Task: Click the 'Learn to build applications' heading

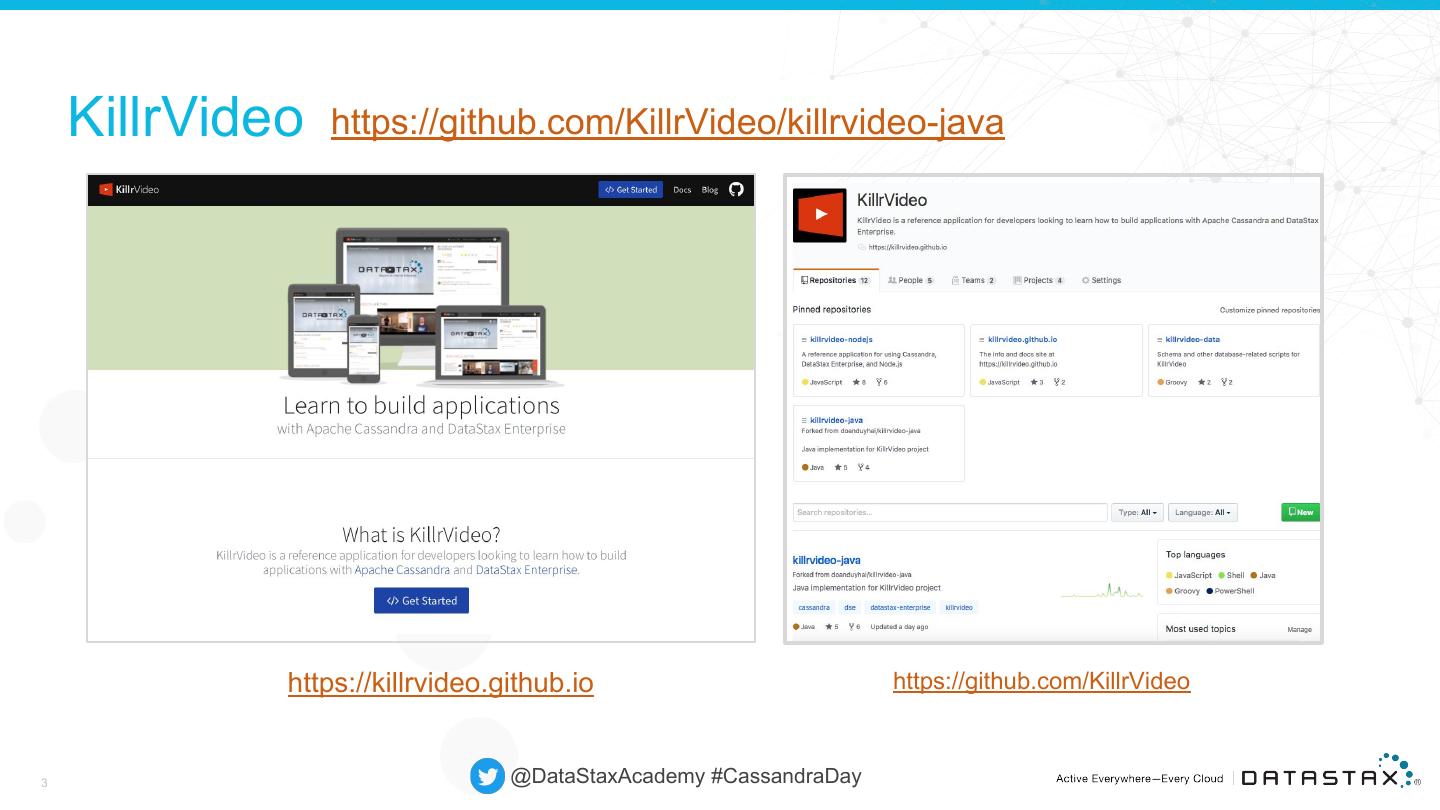Action: (x=421, y=405)
